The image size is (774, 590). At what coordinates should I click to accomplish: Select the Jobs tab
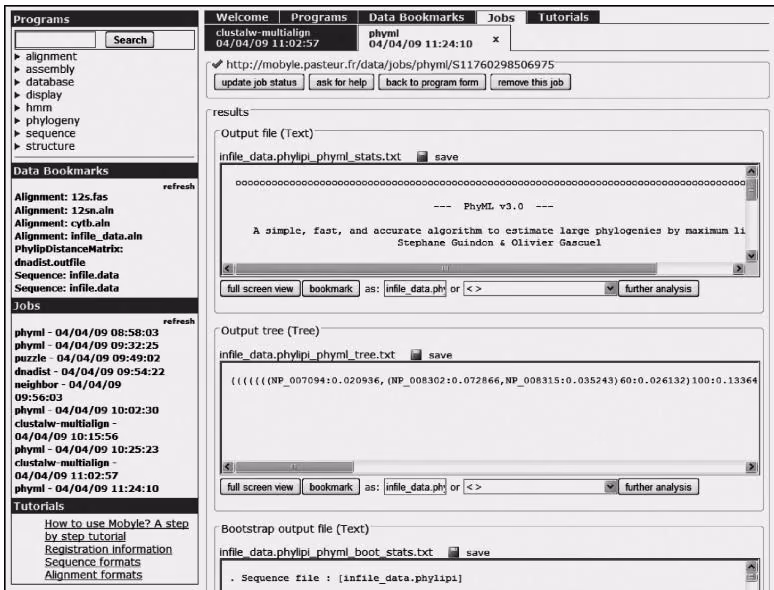pos(501,18)
